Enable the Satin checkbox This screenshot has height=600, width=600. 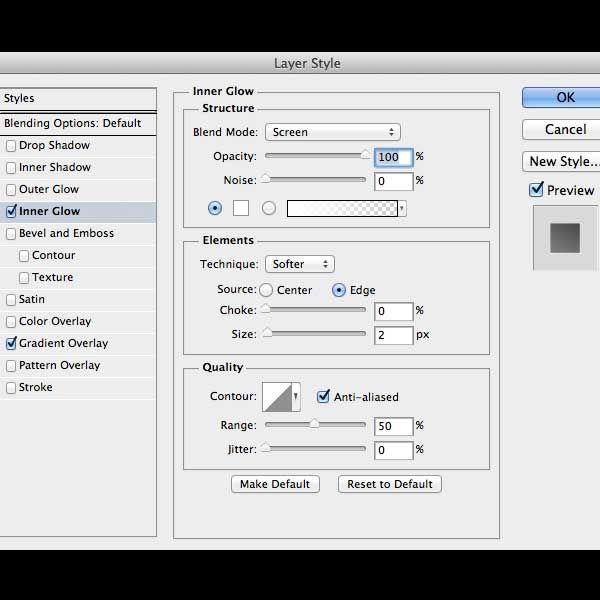click(x=11, y=300)
